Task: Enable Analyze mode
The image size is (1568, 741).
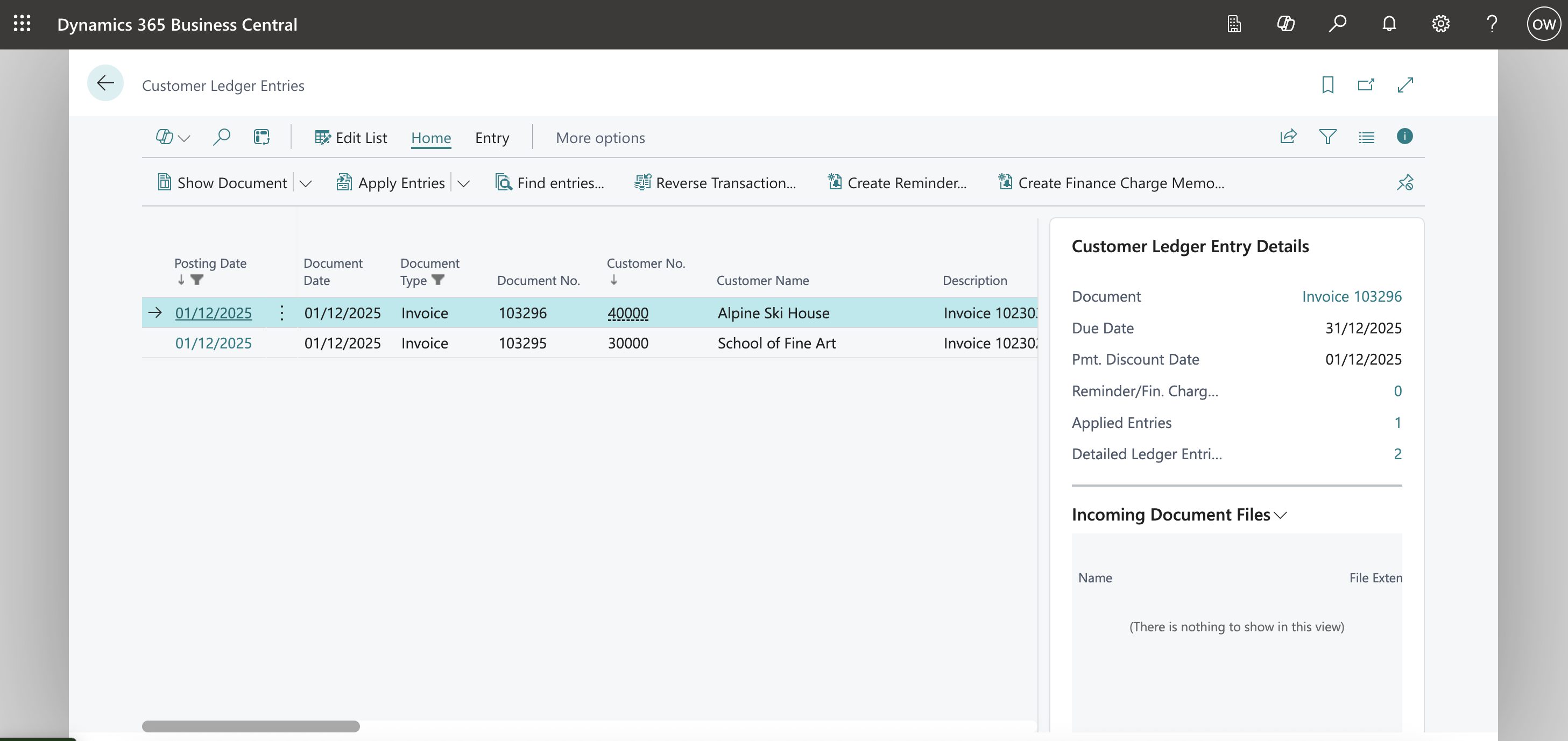Action: tap(262, 137)
